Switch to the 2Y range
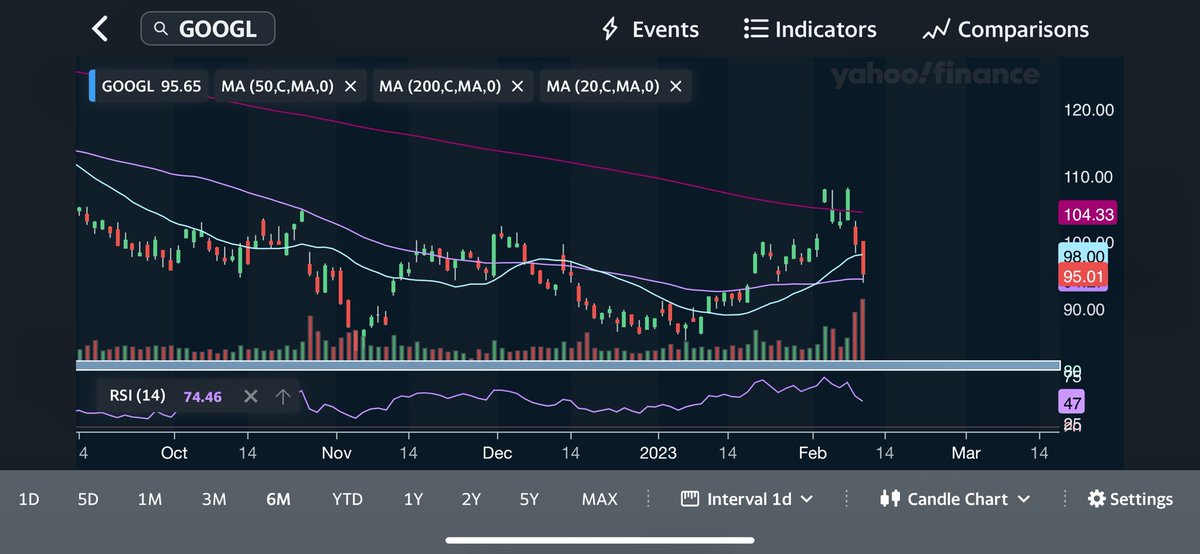This screenshot has height=554, width=1200. [x=470, y=499]
